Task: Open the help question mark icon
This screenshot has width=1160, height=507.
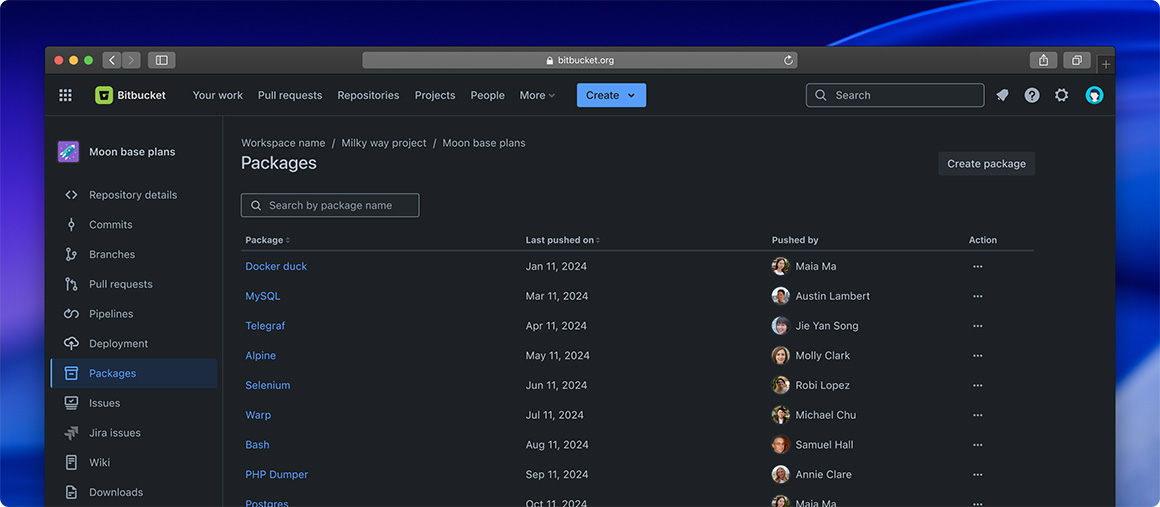Action: pyautogui.click(x=1032, y=95)
